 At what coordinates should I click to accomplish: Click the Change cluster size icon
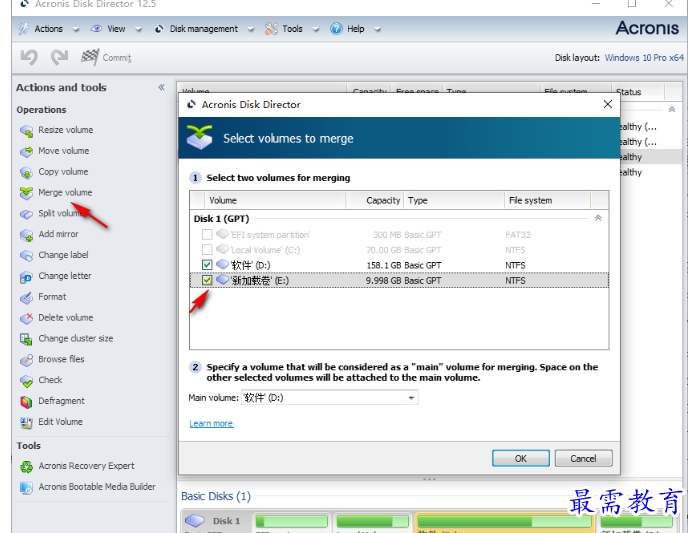click(26, 339)
